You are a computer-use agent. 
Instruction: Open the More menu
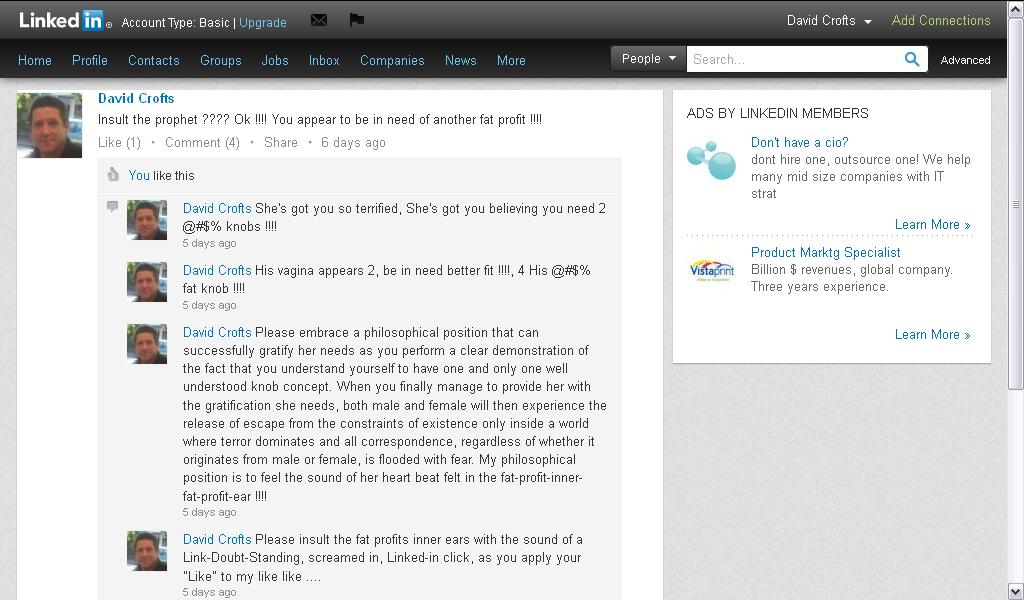pos(511,60)
